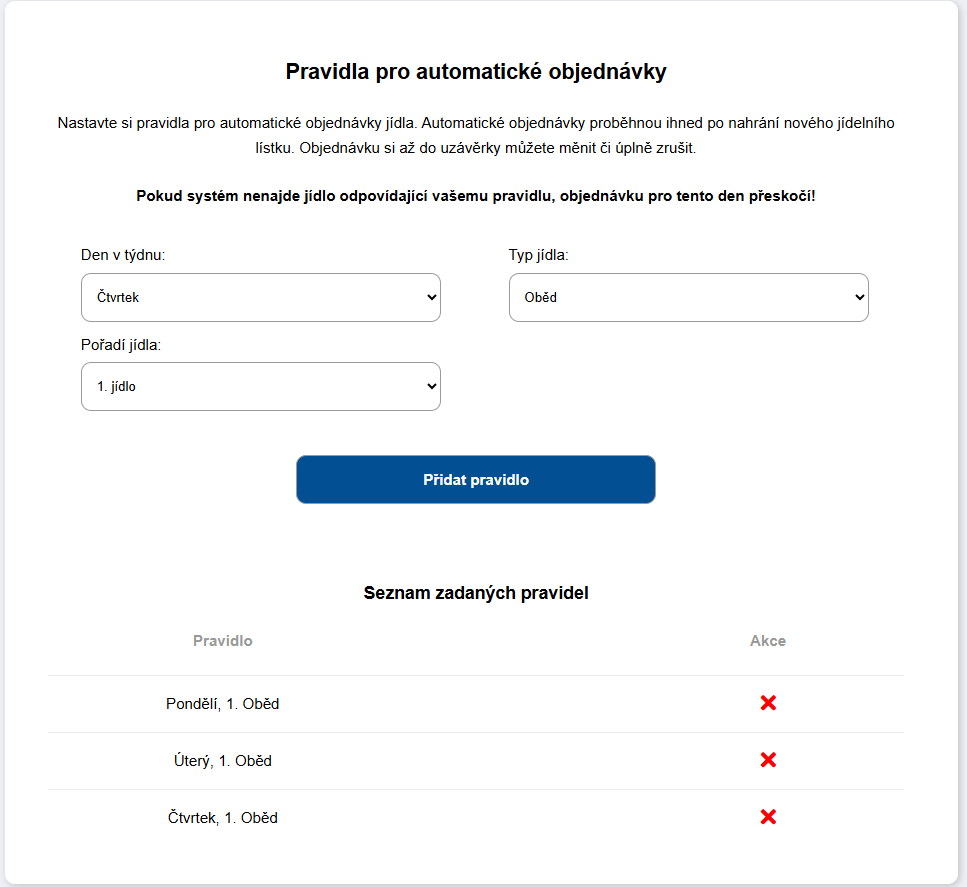Click the bold warning about skipped orders

pyautogui.click(x=476, y=196)
